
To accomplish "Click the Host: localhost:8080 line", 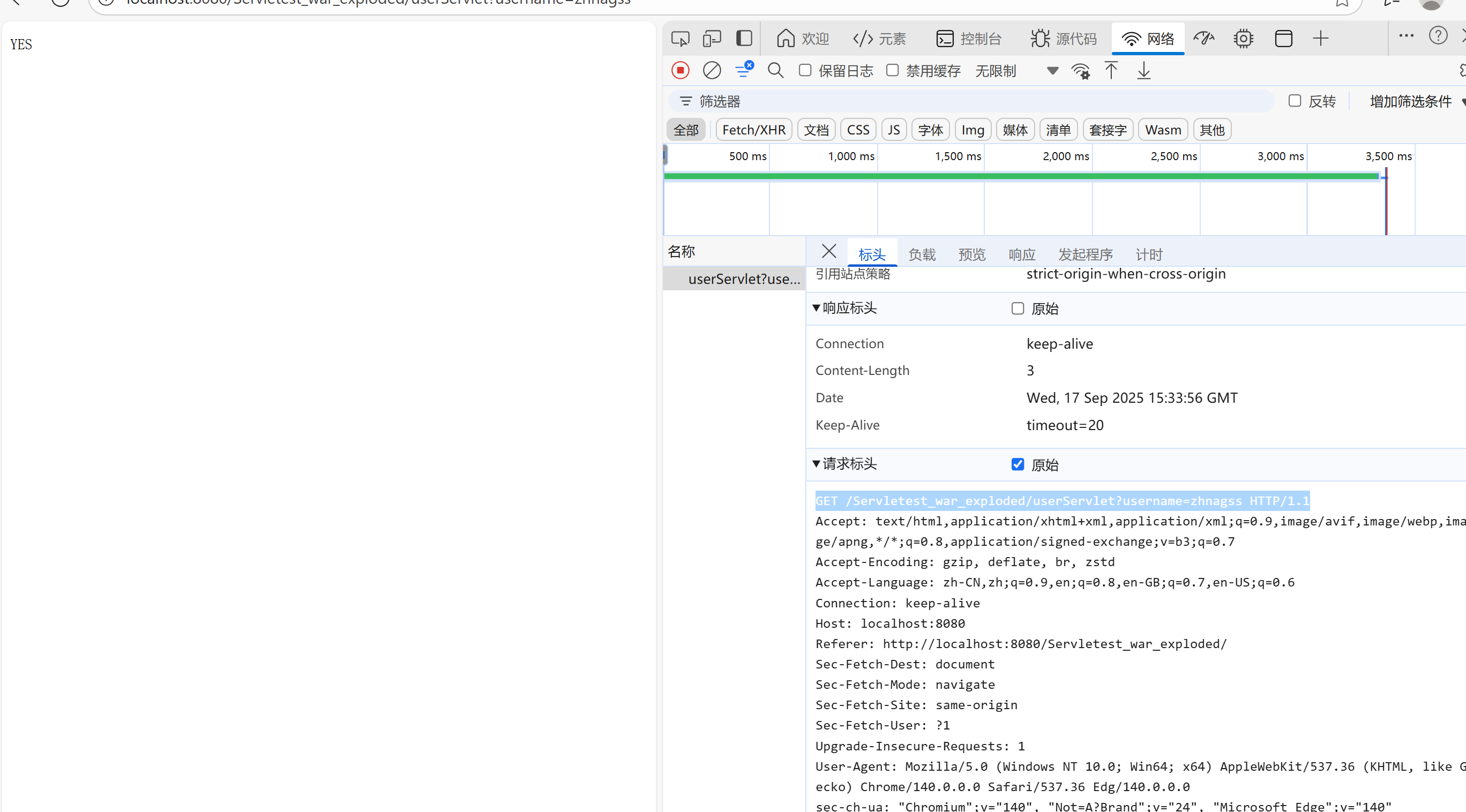I will [890, 623].
